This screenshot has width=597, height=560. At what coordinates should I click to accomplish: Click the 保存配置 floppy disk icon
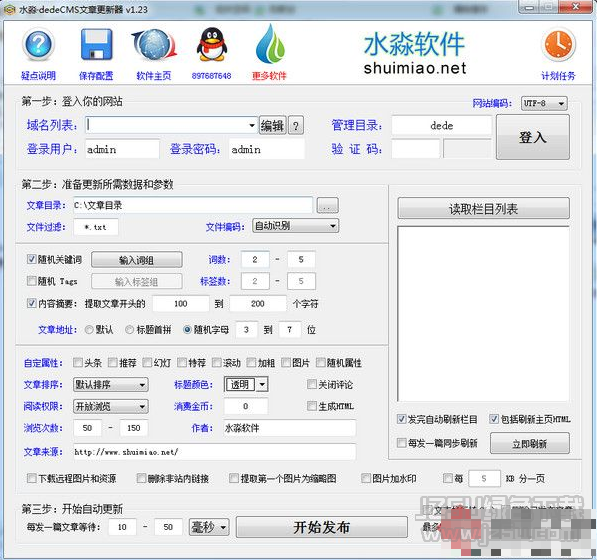(96, 45)
